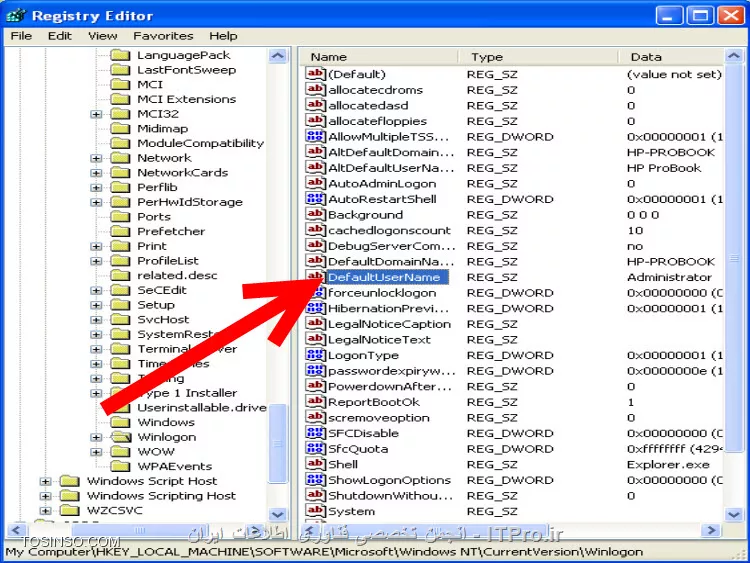Select the Prefetcher key
Image resolution: width=750 pixels, height=563 pixels.
171,232
